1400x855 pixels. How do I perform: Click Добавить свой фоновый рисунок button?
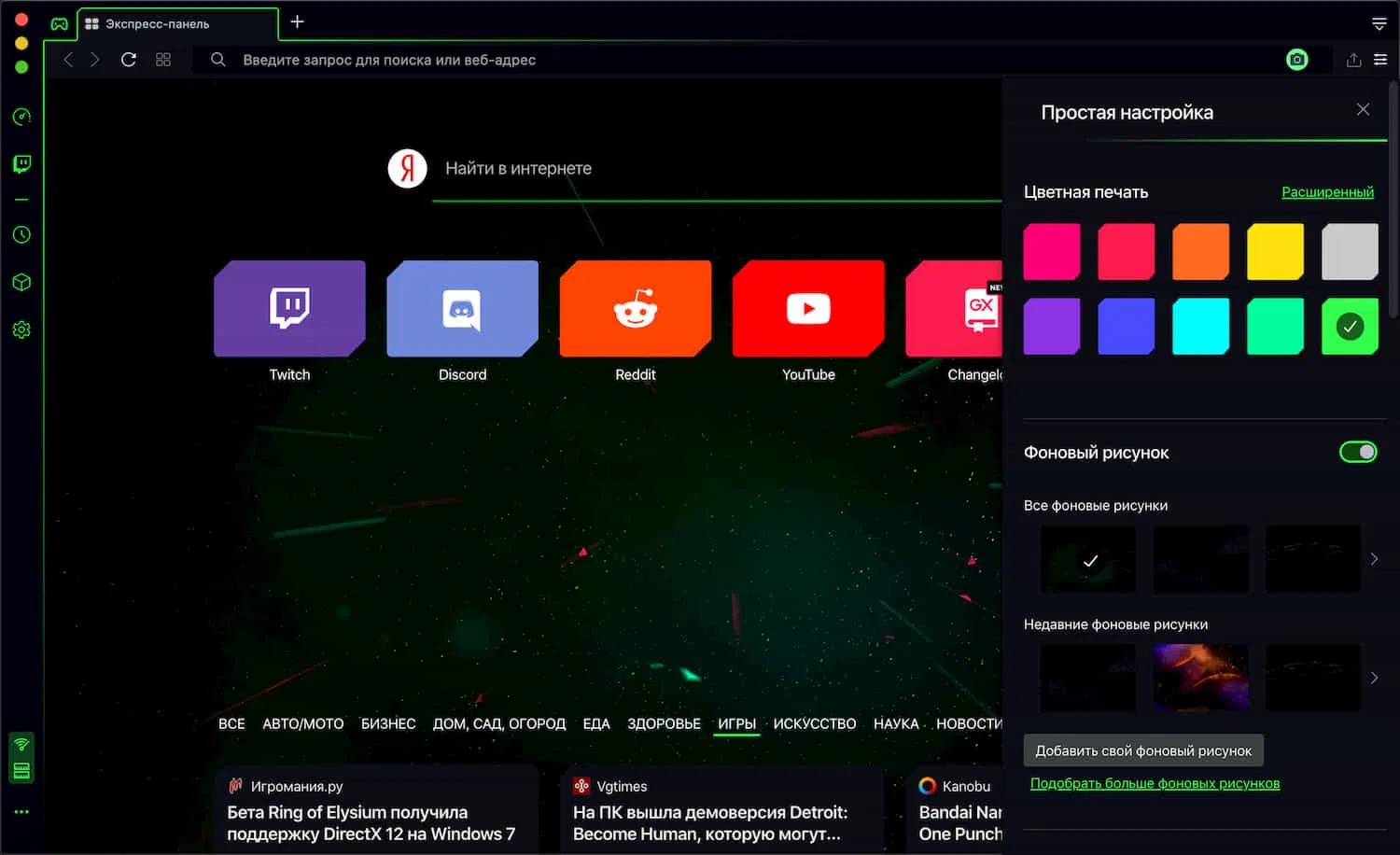tap(1143, 750)
